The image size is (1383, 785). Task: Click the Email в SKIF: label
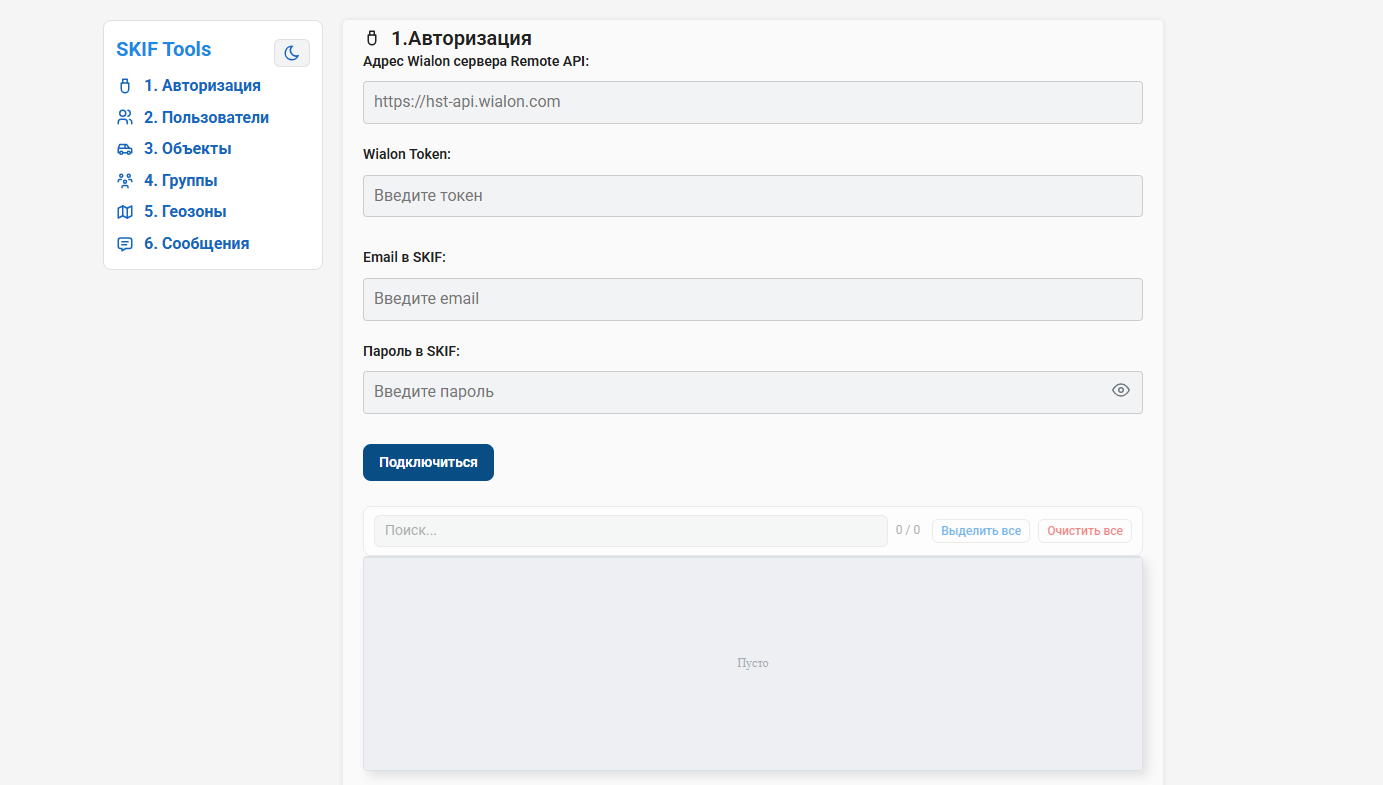tap(404, 257)
